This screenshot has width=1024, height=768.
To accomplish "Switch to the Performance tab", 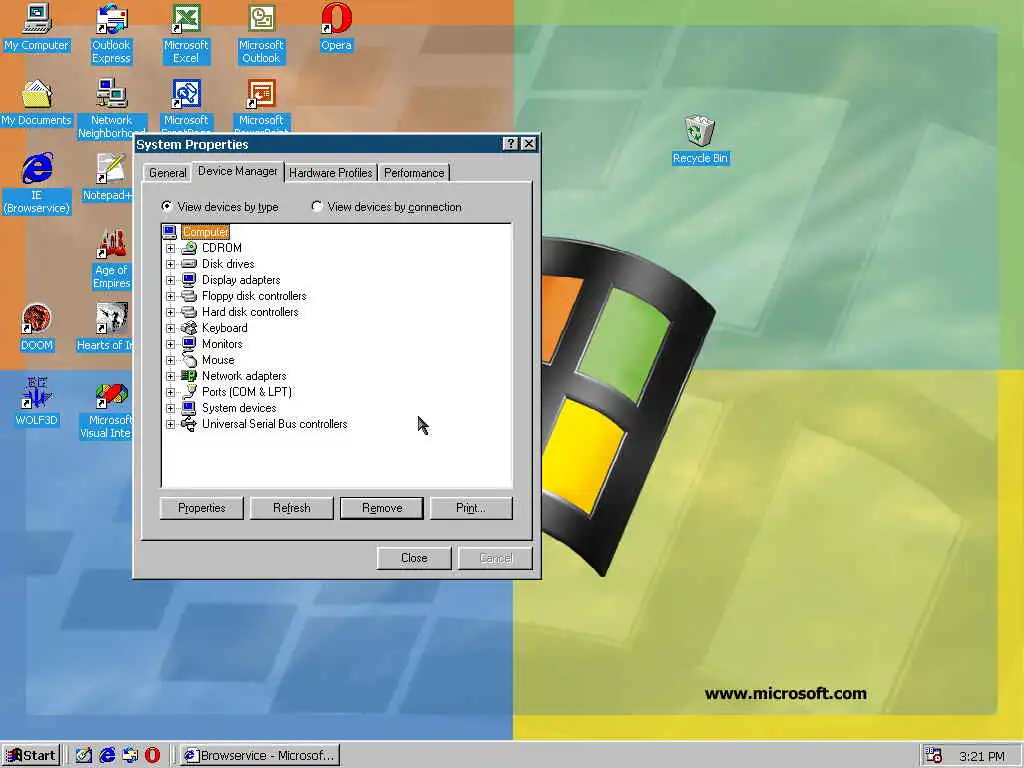I will 414,173.
